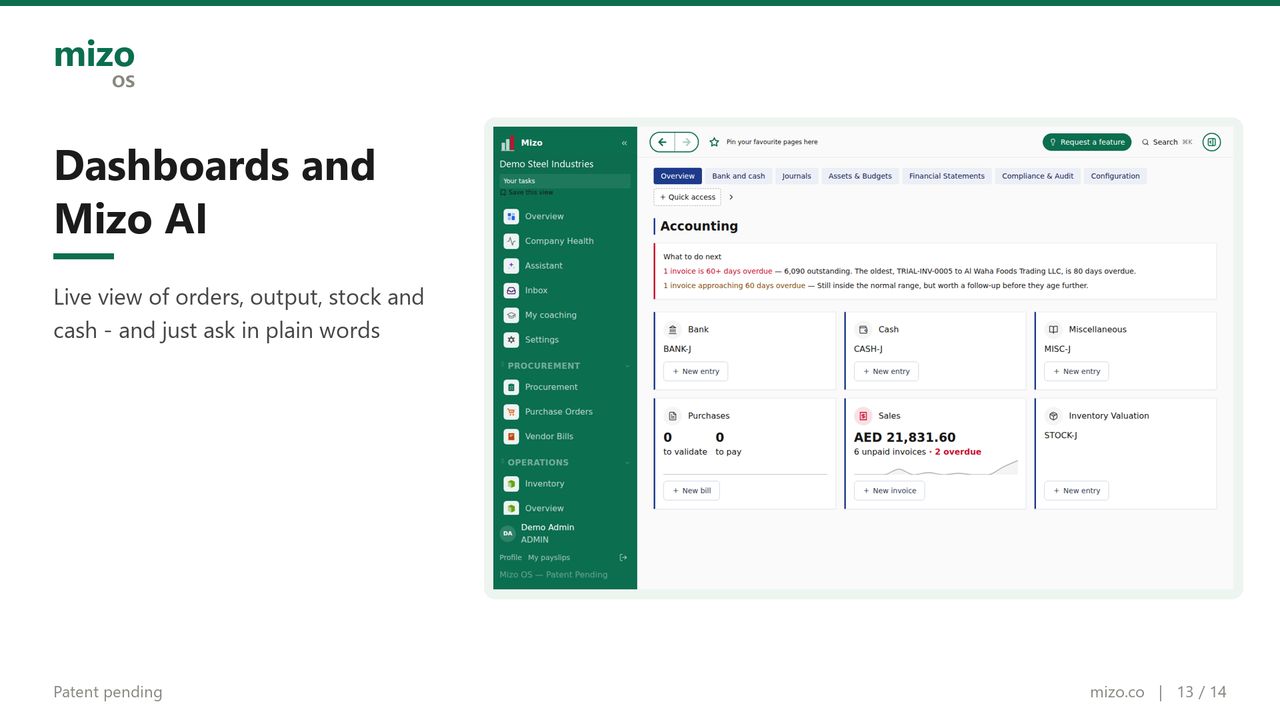This screenshot has height=720, width=1280.
Task: Open Vendor Bills in the sidebar
Action: (x=565, y=436)
